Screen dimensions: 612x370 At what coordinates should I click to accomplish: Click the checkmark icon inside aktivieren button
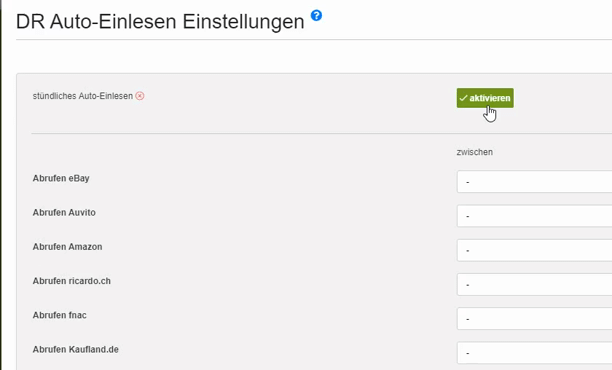point(463,98)
